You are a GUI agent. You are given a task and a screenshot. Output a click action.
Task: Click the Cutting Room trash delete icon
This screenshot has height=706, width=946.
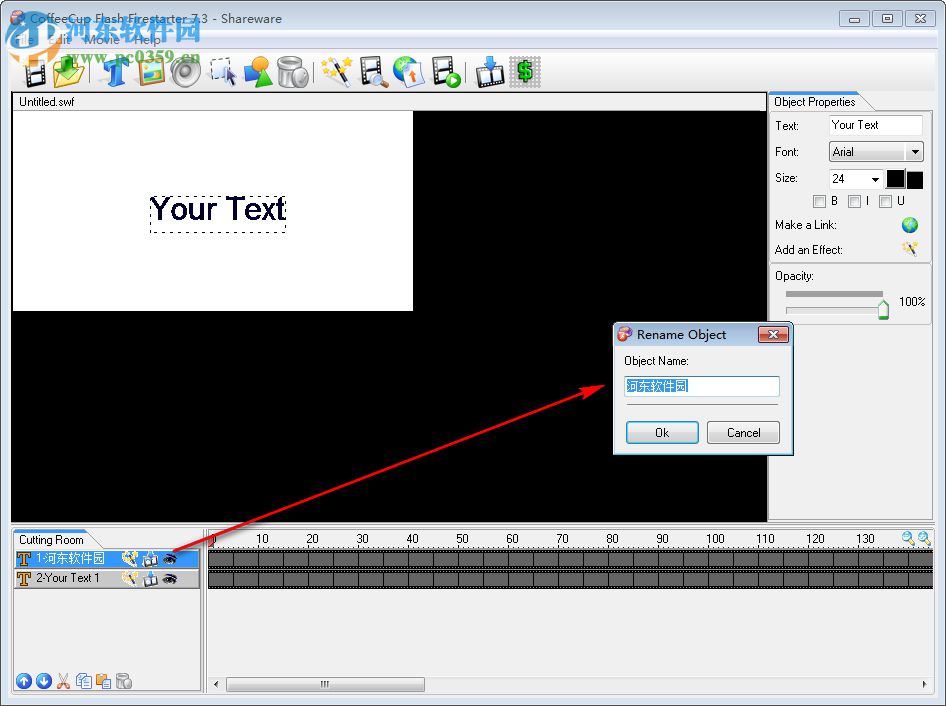click(x=124, y=681)
